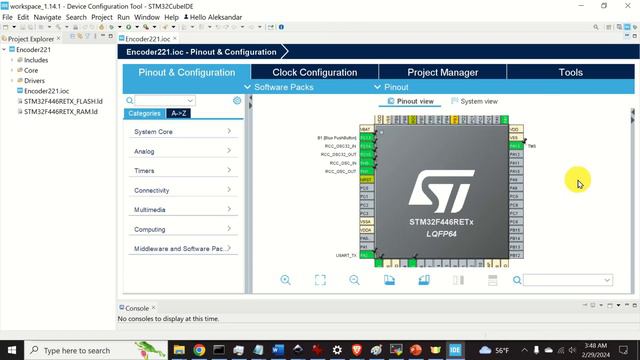Select the Pinout view tab
This screenshot has width=640, height=360.
point(410,101)
